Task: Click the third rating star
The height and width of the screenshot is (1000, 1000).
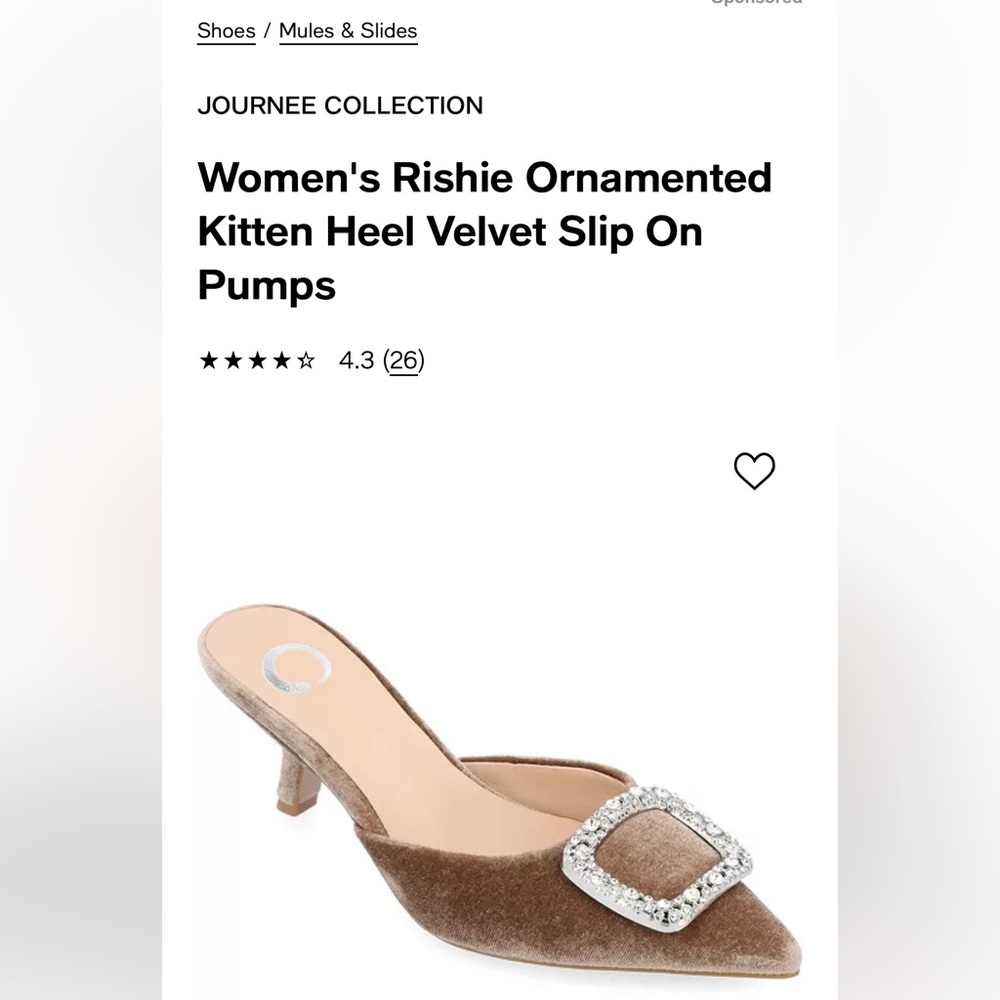Action: [x=258, y=361]
